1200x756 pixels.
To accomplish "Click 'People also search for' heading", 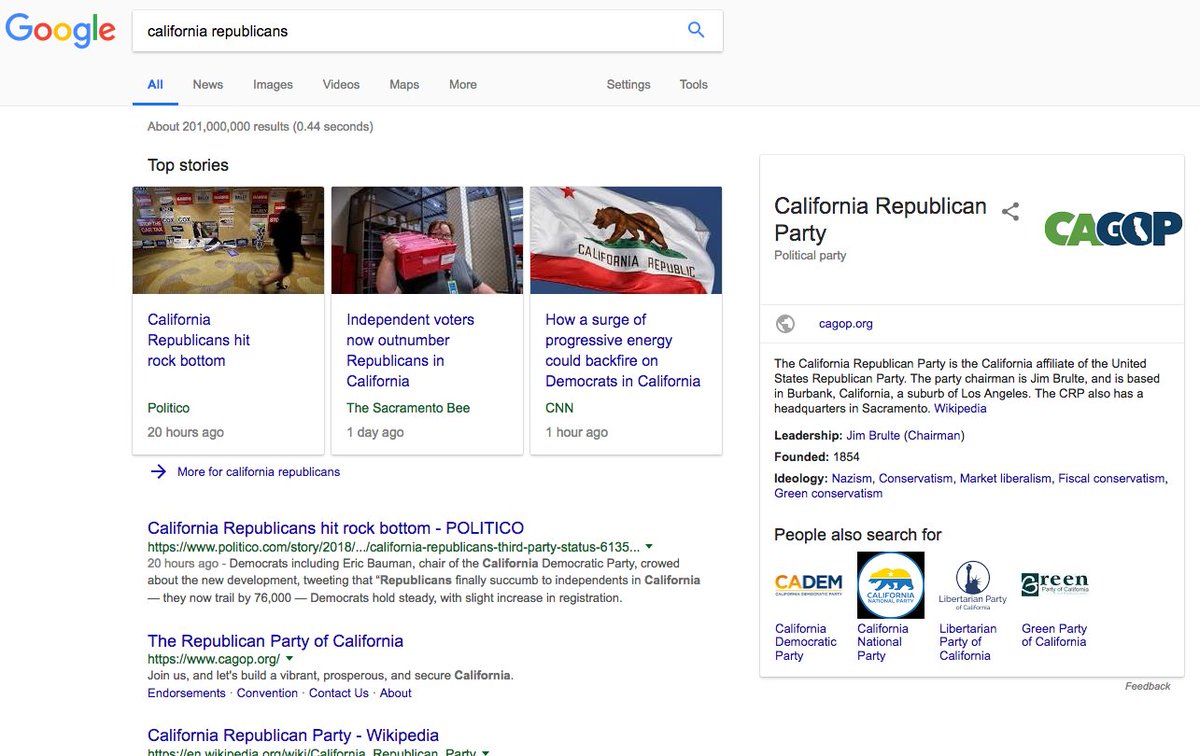I will [858, 534].
